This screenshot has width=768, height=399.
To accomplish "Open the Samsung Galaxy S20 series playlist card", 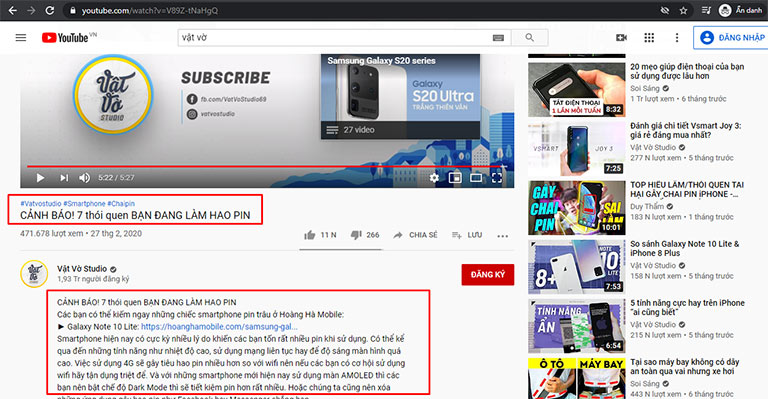I will pyautogui.click(x=400, y=96).
